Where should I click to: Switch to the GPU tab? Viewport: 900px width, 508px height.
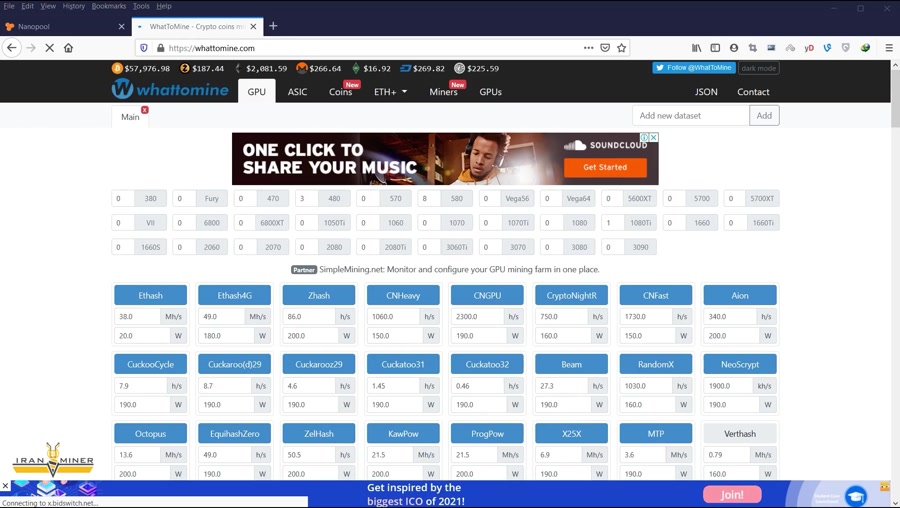tap(257, 91)
